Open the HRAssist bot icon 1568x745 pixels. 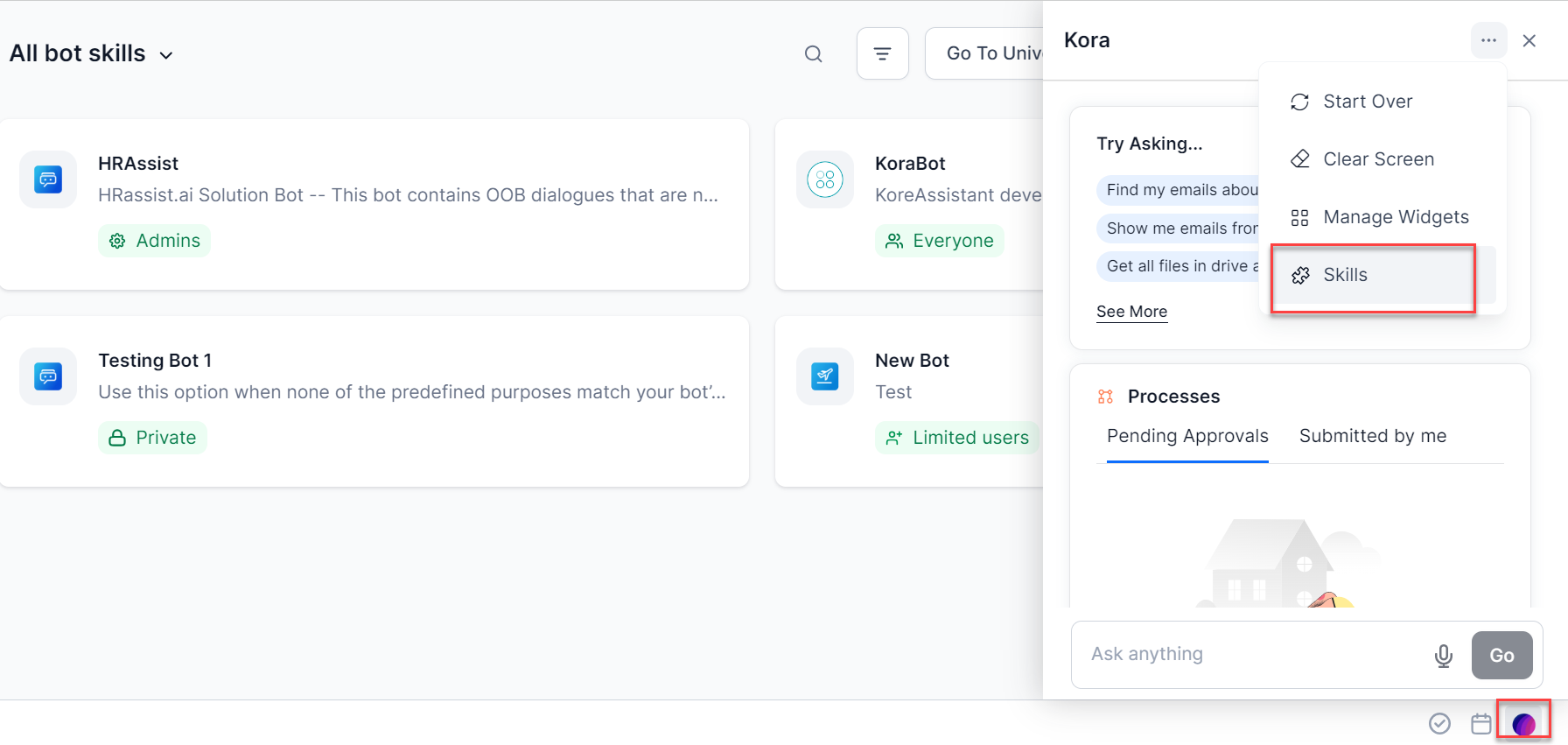pyautogui.click(x=48, y=179)
